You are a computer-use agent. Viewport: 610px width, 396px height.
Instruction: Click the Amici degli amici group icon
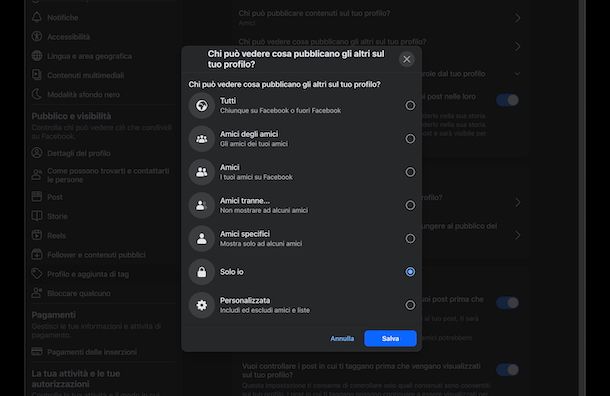202,138
